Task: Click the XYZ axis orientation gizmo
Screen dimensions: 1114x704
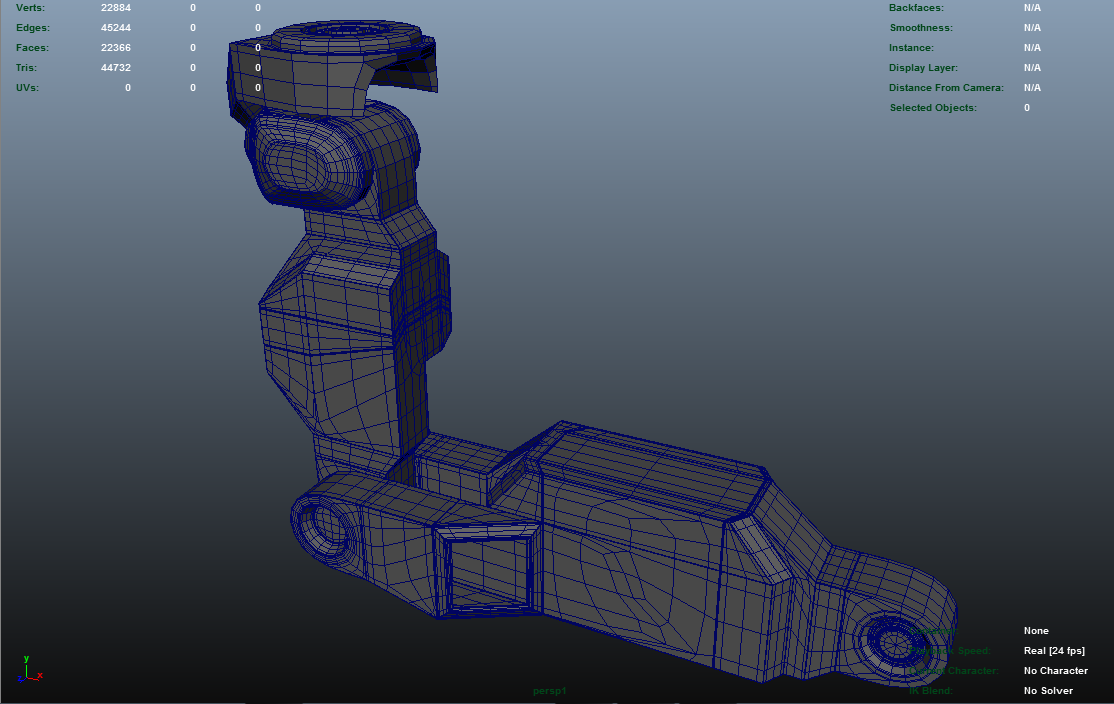Action: 30,670
